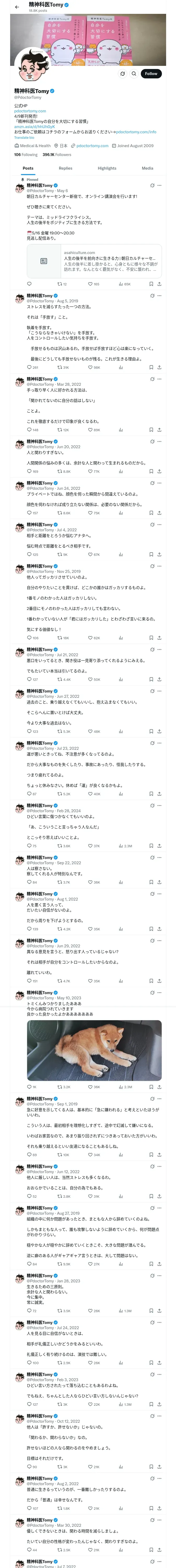View the Shiba dog photo
The height and width of the screenshot is (1568, 176).
94,1059
